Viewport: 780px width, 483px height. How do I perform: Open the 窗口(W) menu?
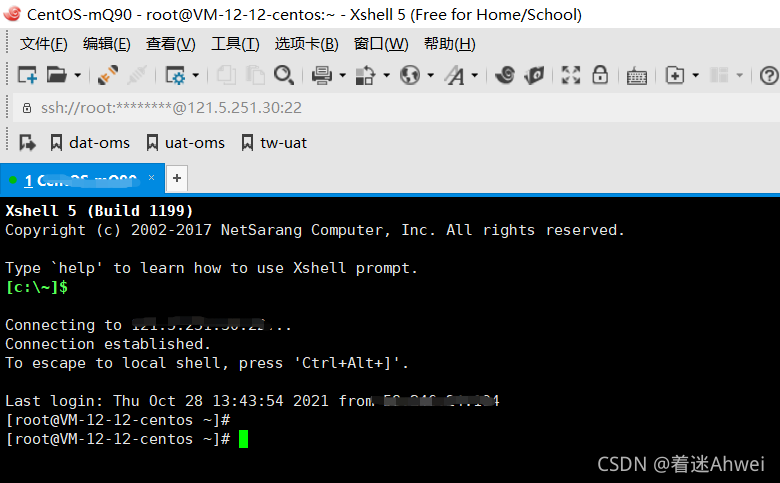(381, 44)
